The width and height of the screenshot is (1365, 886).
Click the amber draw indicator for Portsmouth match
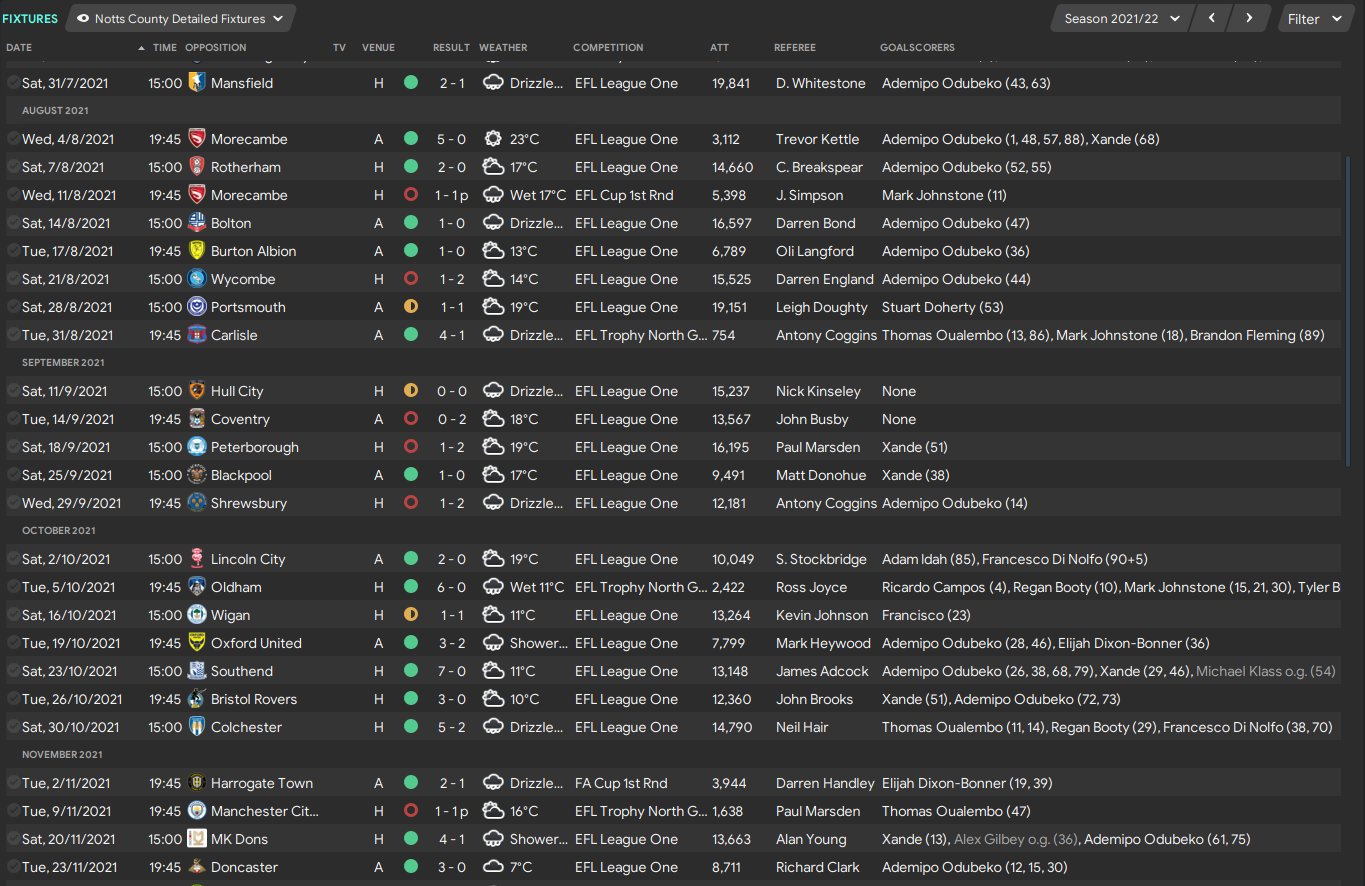(411, 307)
